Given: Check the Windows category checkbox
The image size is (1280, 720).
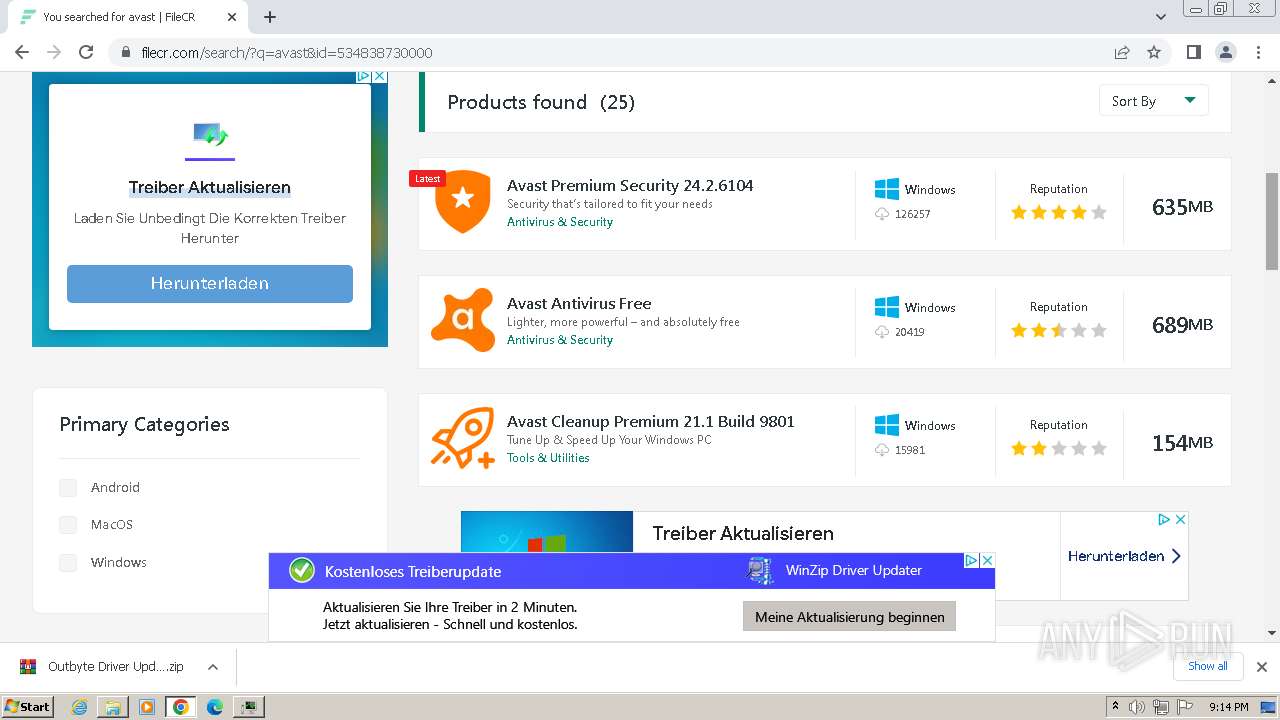Looking at the screenshot, I should point(68,562).
